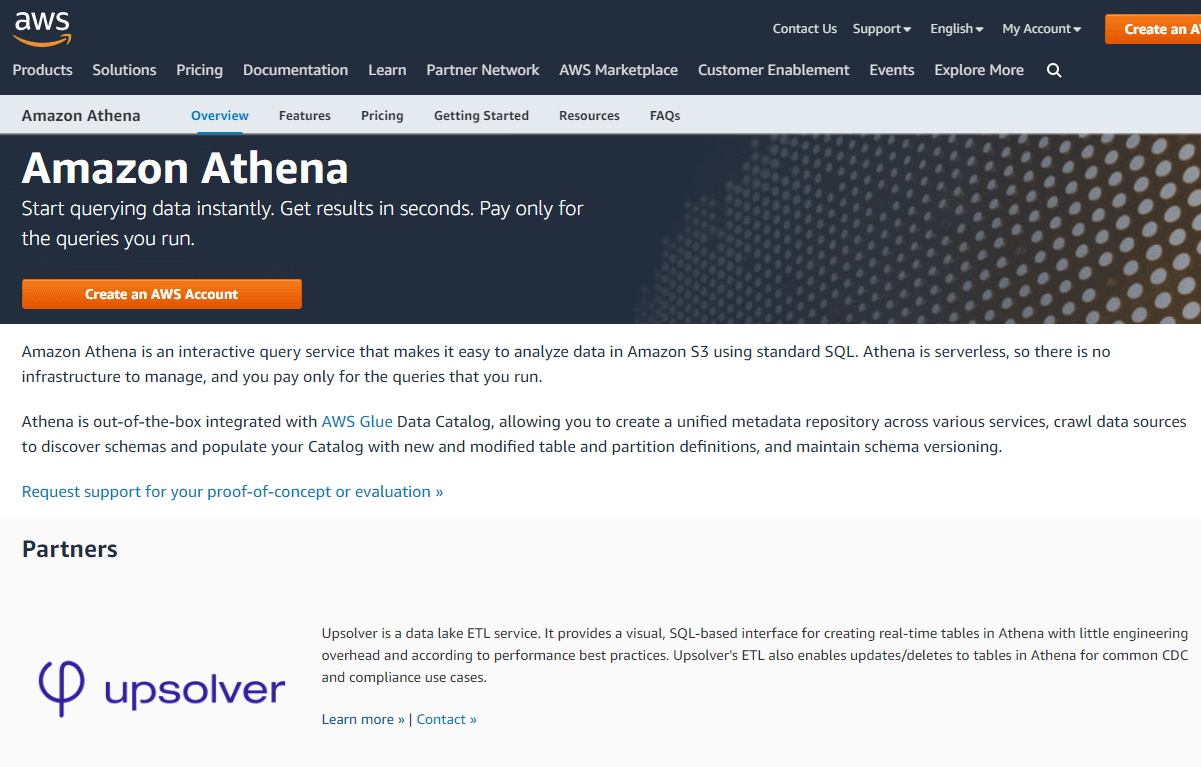Viewport: 1201px width, 767px height.
Task: Open the Partner Network menu
Action: click(x=483, y=70)
